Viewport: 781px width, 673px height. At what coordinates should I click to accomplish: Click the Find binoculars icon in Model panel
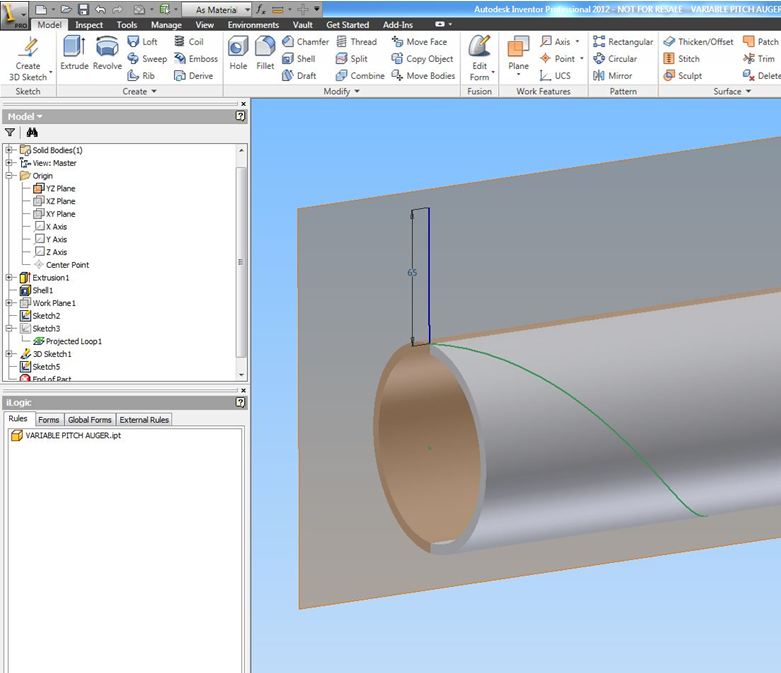pos(32,132)
